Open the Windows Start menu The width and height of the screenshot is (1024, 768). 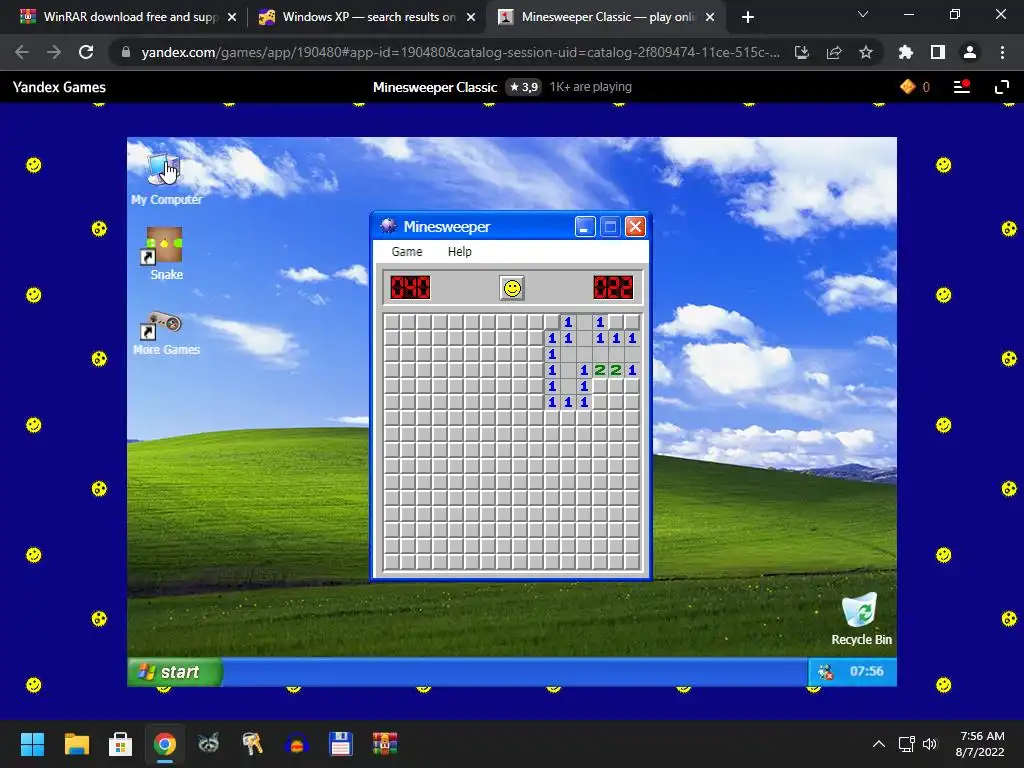click(32, 744)
